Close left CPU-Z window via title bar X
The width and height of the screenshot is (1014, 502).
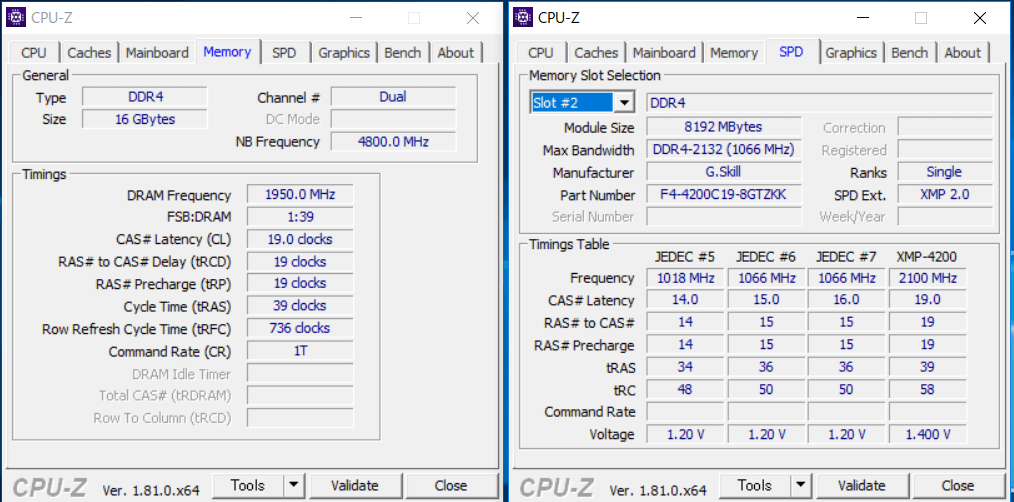click(x=473, y=18)
